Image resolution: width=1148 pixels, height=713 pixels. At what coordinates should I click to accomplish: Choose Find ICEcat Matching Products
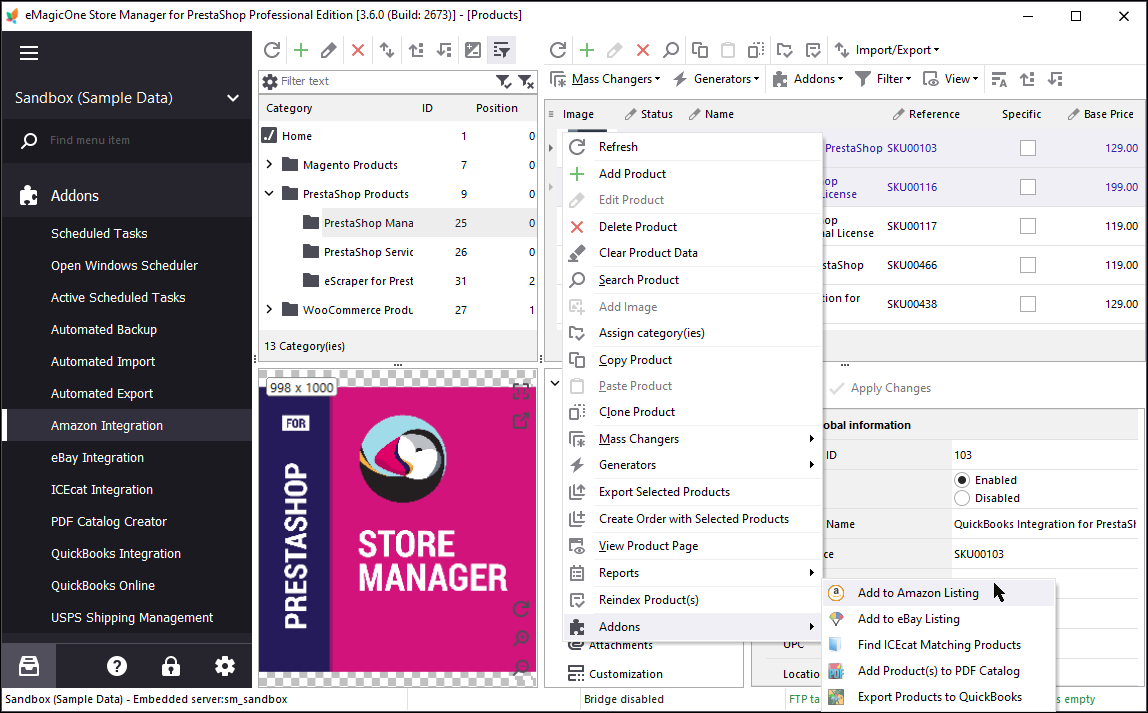(939, 645)
